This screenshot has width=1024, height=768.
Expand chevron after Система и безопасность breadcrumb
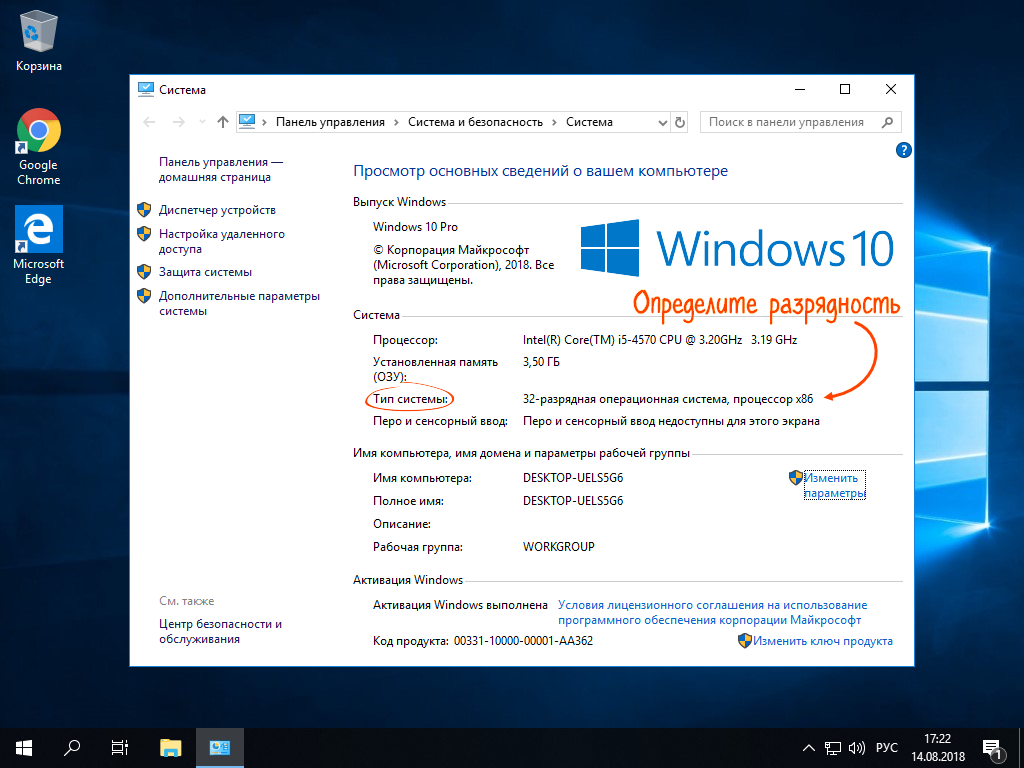(x=554, y=122)
